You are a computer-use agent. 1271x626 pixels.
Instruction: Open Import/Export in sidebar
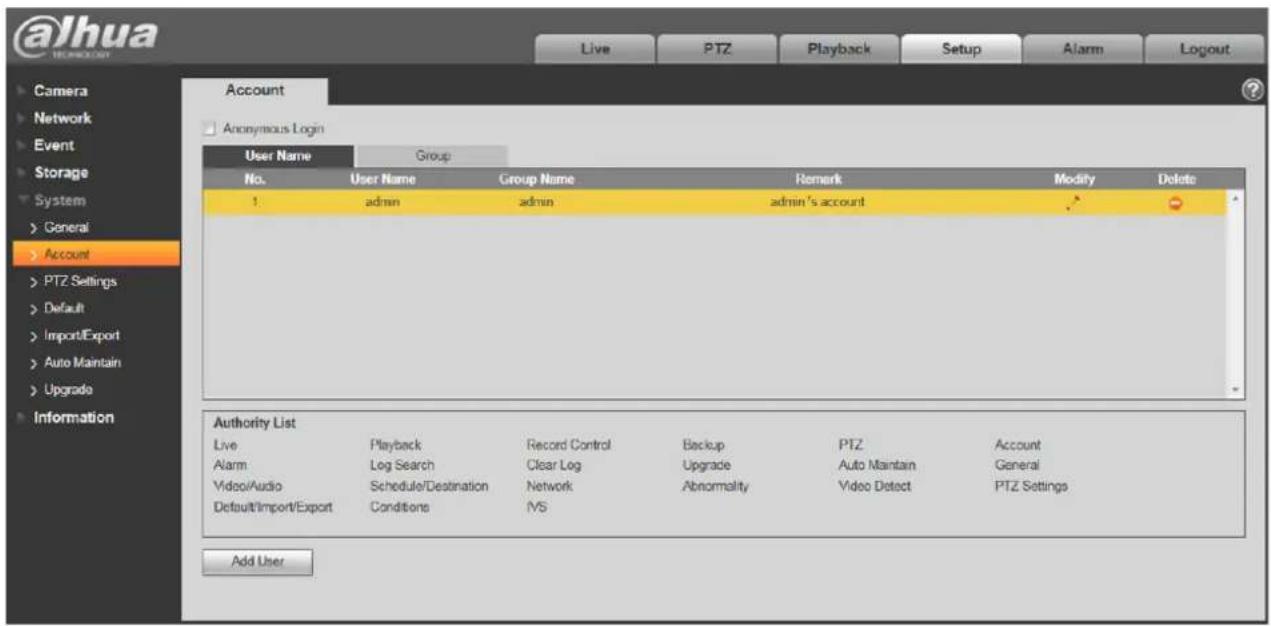[81, 335]
